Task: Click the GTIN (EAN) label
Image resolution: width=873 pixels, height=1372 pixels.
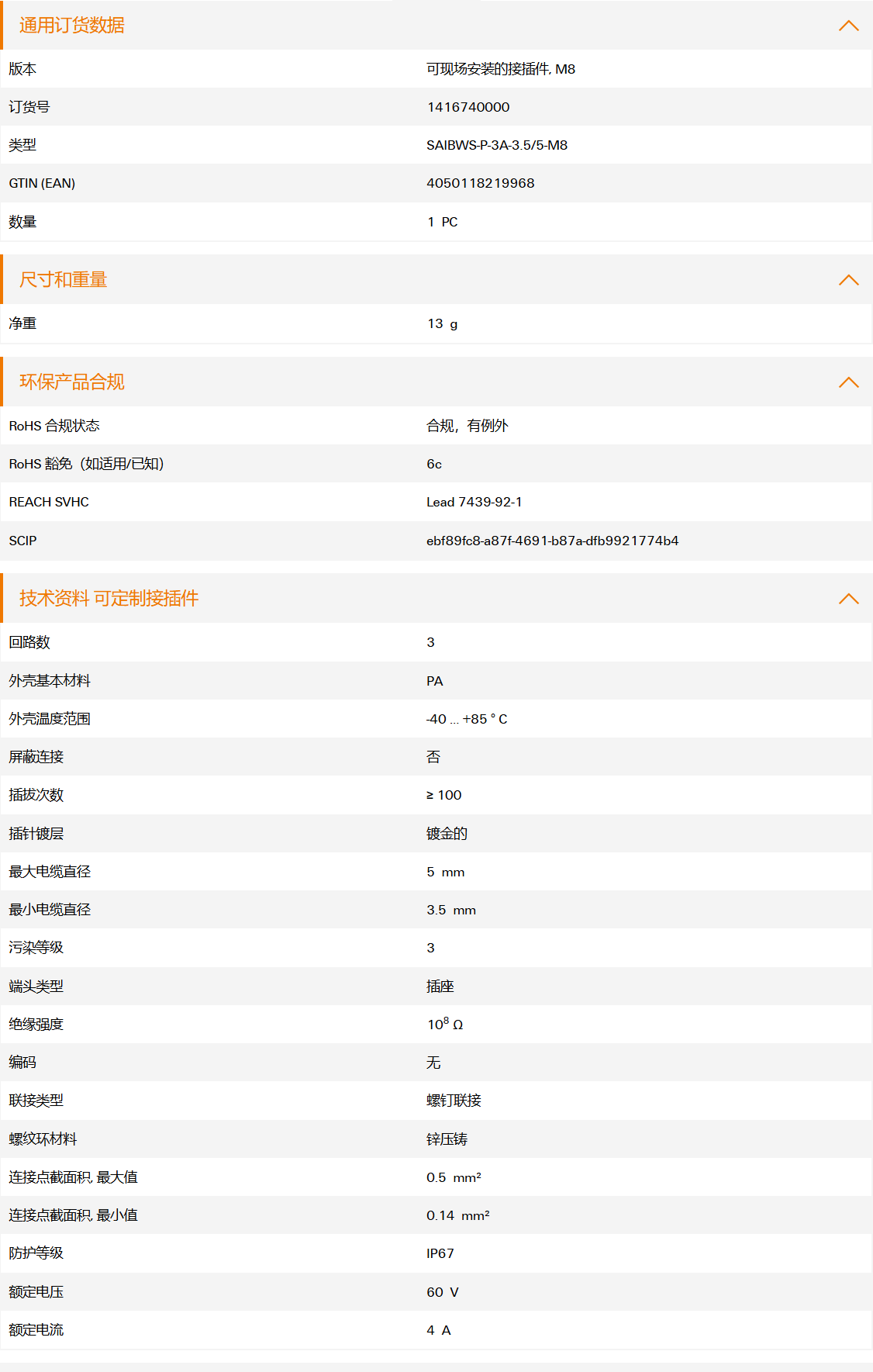Action: click(42, 183)
